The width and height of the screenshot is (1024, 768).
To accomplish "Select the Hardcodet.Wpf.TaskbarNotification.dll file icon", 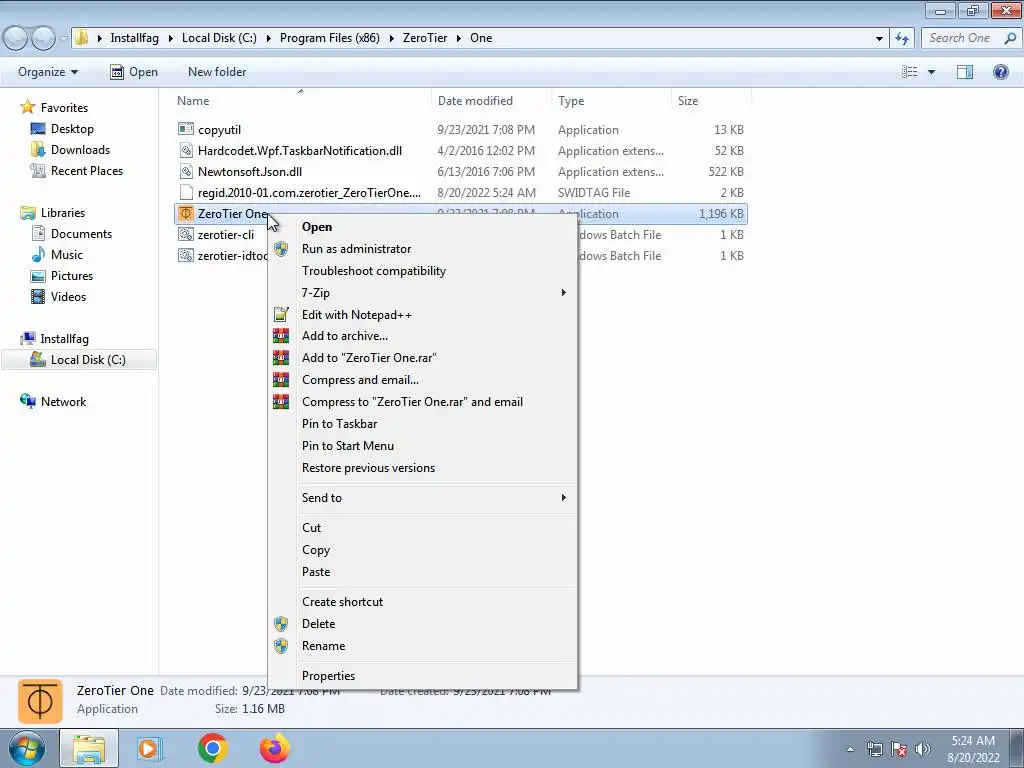I will 186,150.
